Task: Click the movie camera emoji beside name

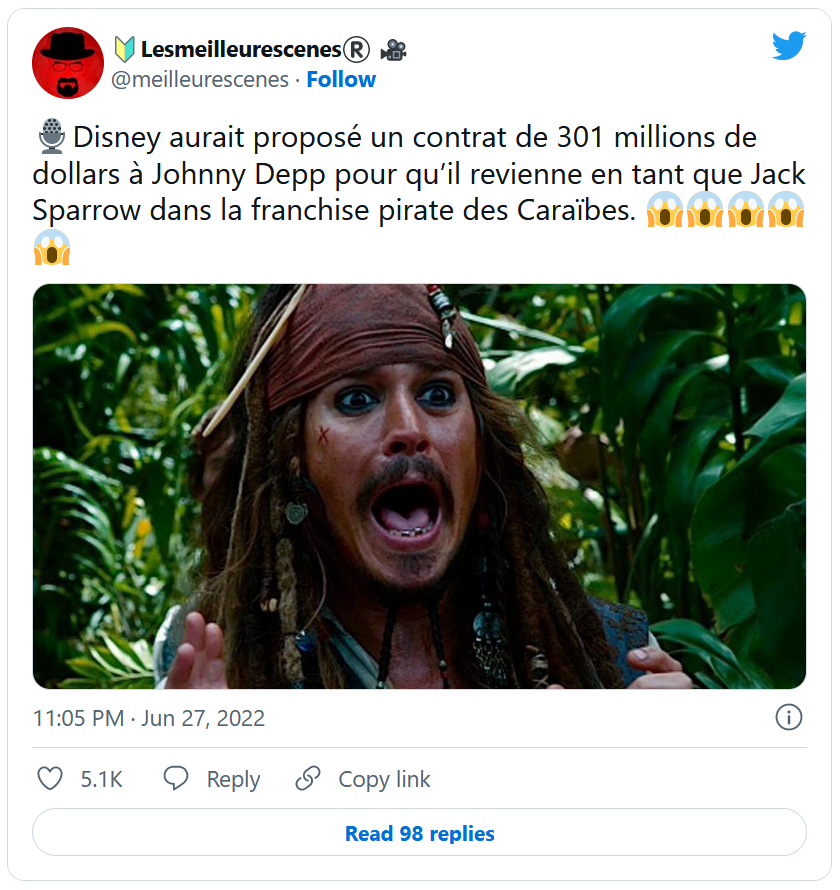Action: click(393, 50)
